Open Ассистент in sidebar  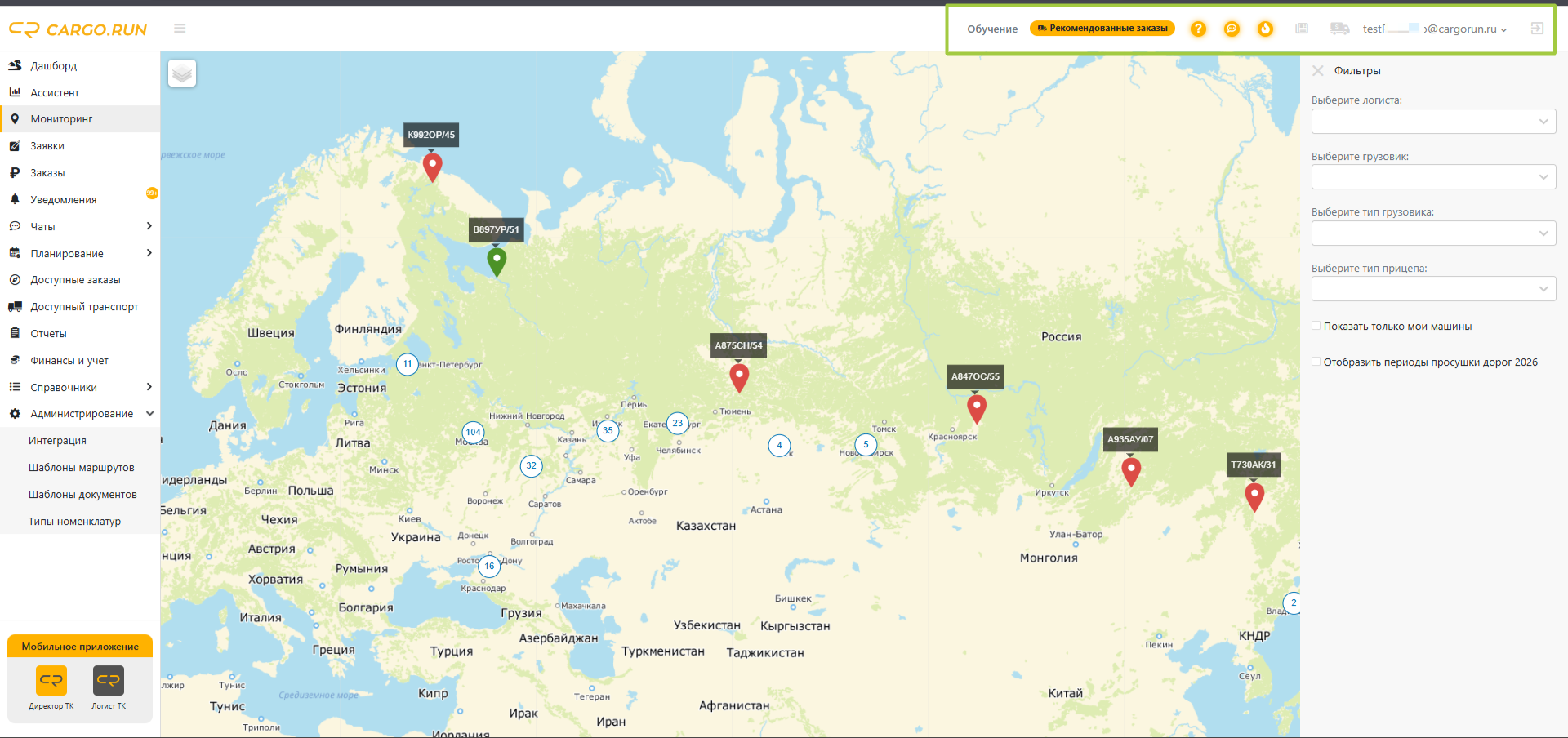click(x=80, y=92)
